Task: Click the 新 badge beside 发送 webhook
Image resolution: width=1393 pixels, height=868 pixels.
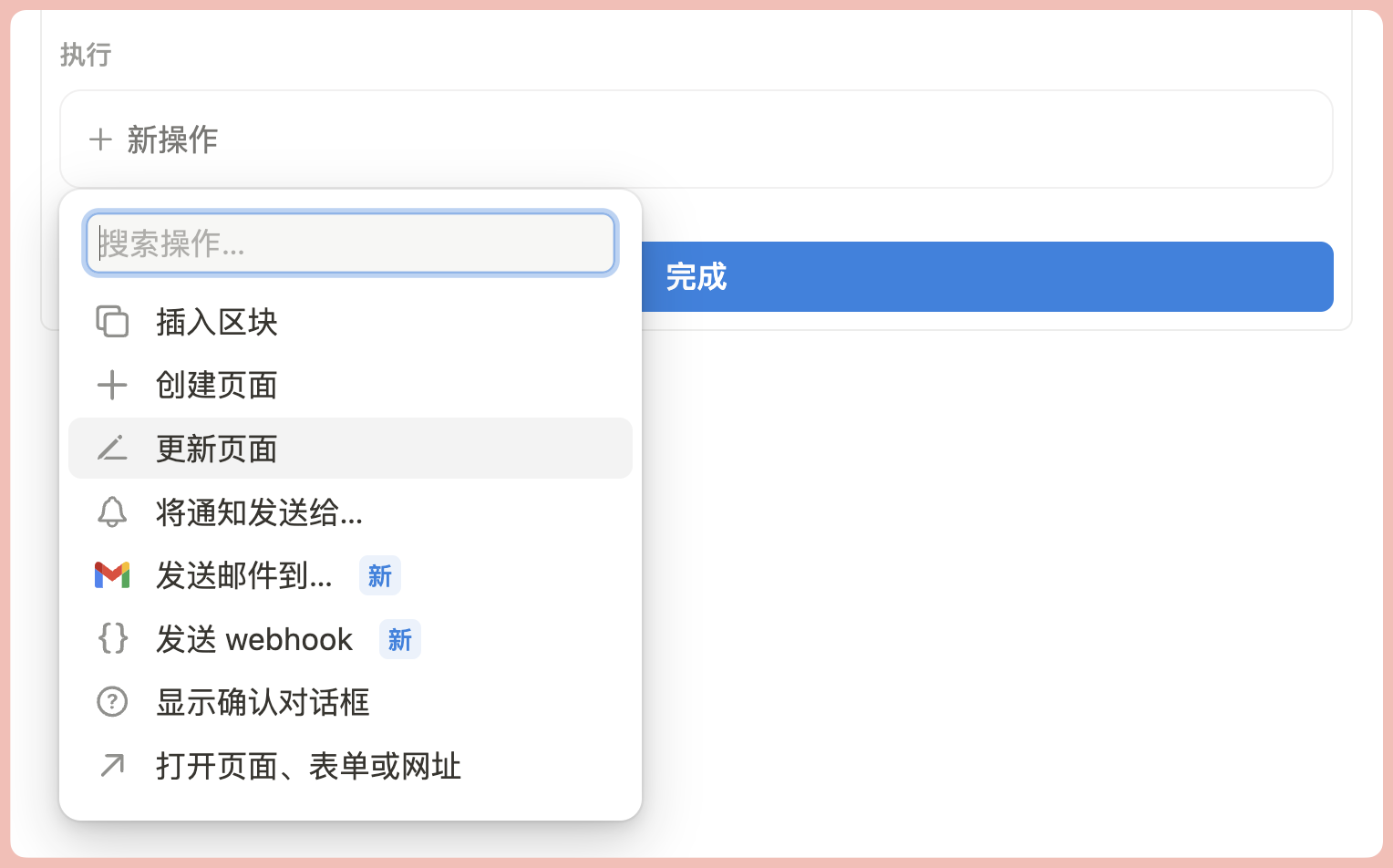Action: point(400,639)
